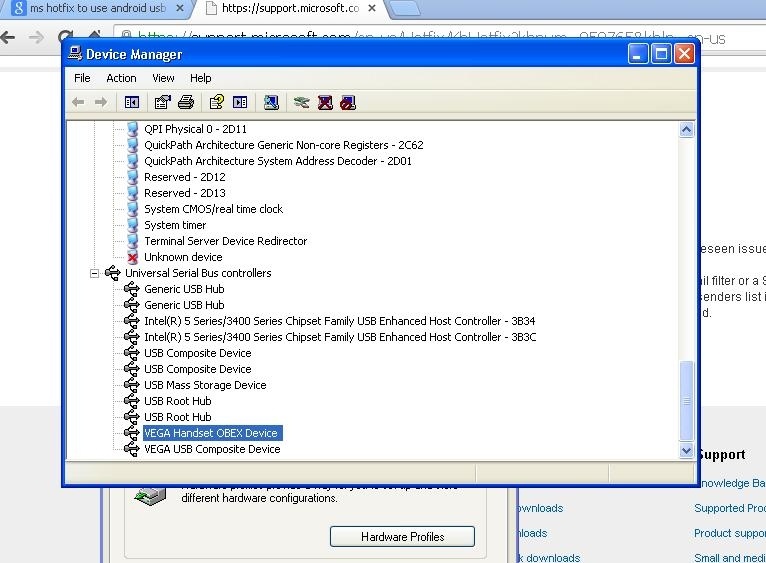Close the support.microsoft.com browser tab
766x563 pixels.
[372, 8]
